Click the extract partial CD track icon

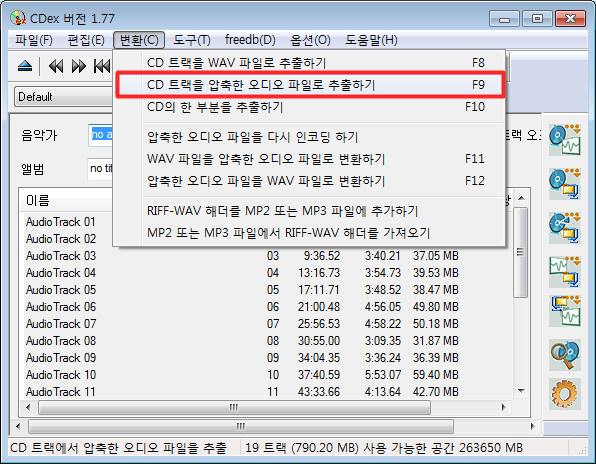click(x=565, y=228)
